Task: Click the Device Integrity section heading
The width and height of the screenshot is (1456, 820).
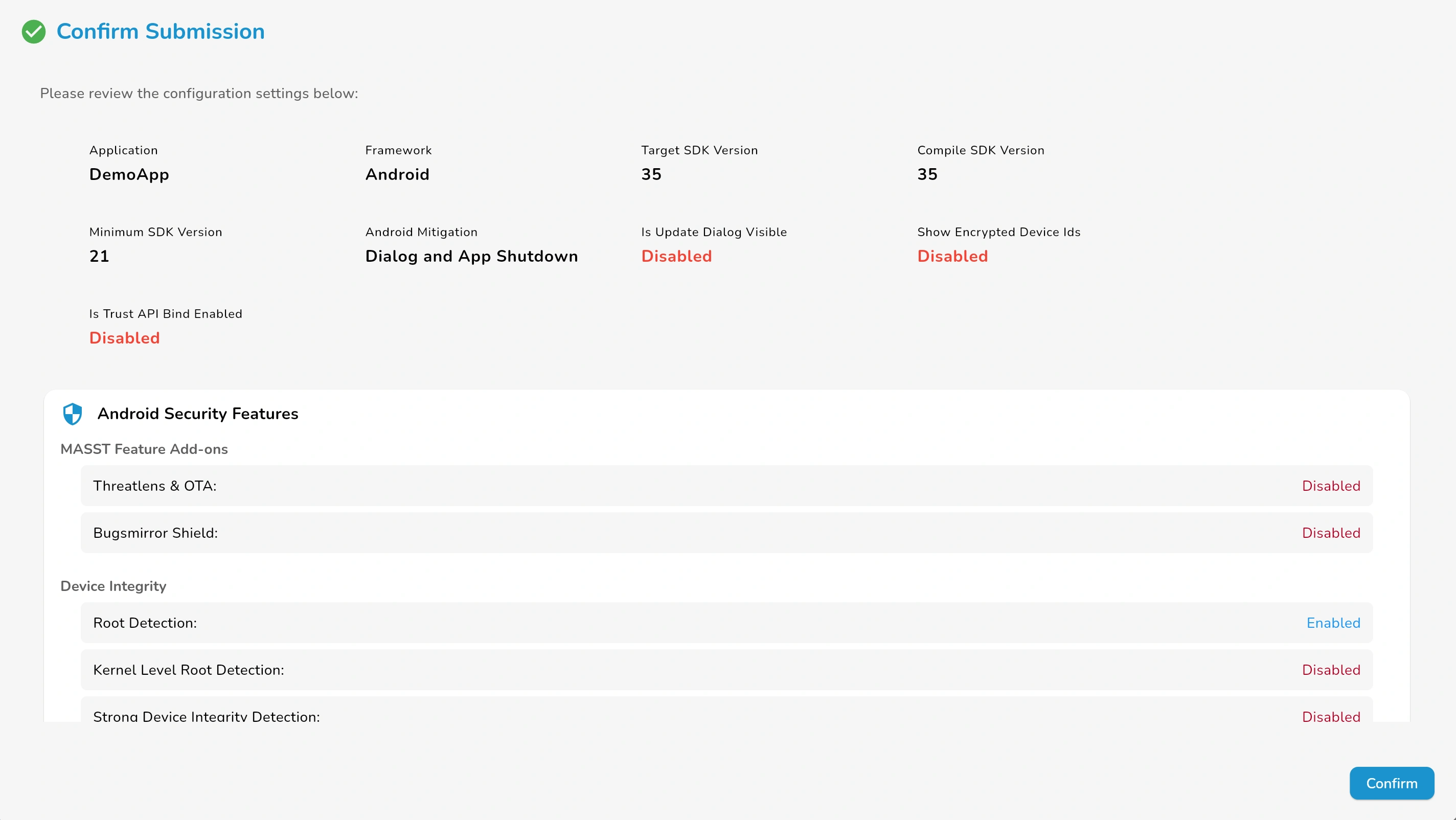Action: click(x=113, y=586)
